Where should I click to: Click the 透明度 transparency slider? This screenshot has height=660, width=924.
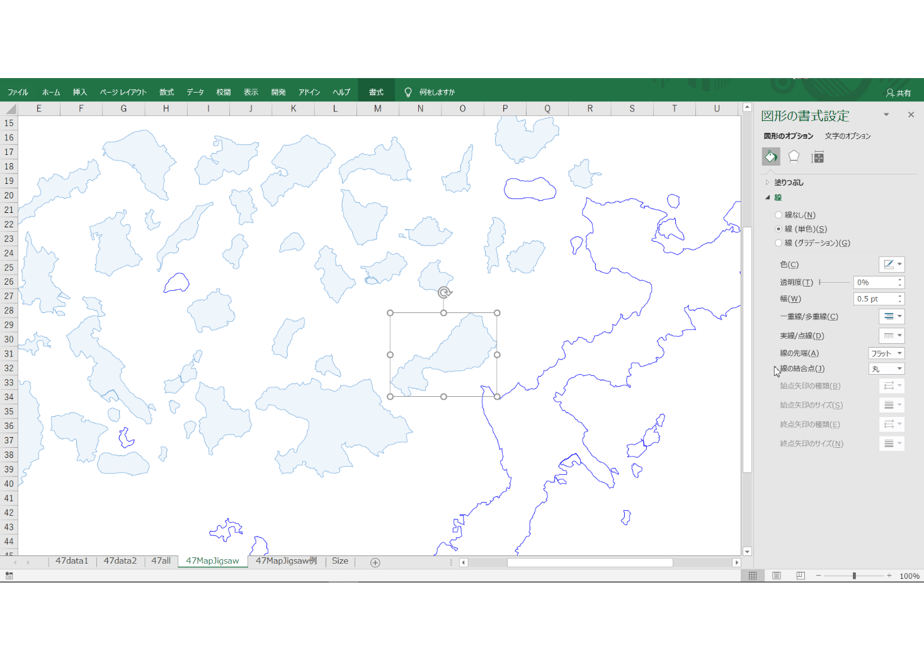833,282
